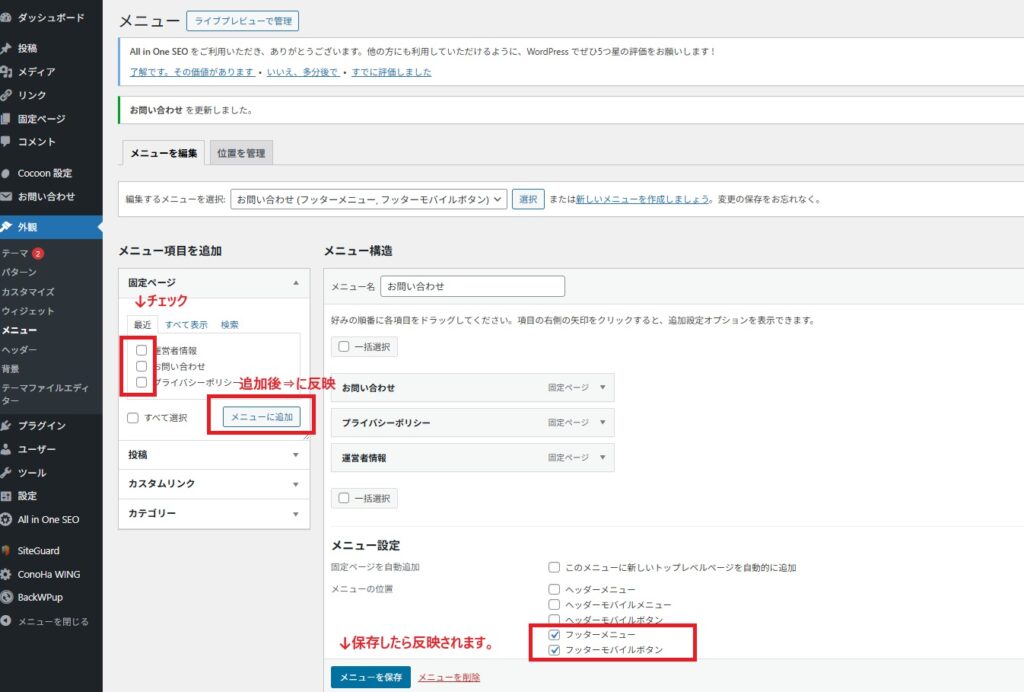Click the メディア icon in sidebar
The width and height of the screenshot is (1024, 692).
coord(7,72)
